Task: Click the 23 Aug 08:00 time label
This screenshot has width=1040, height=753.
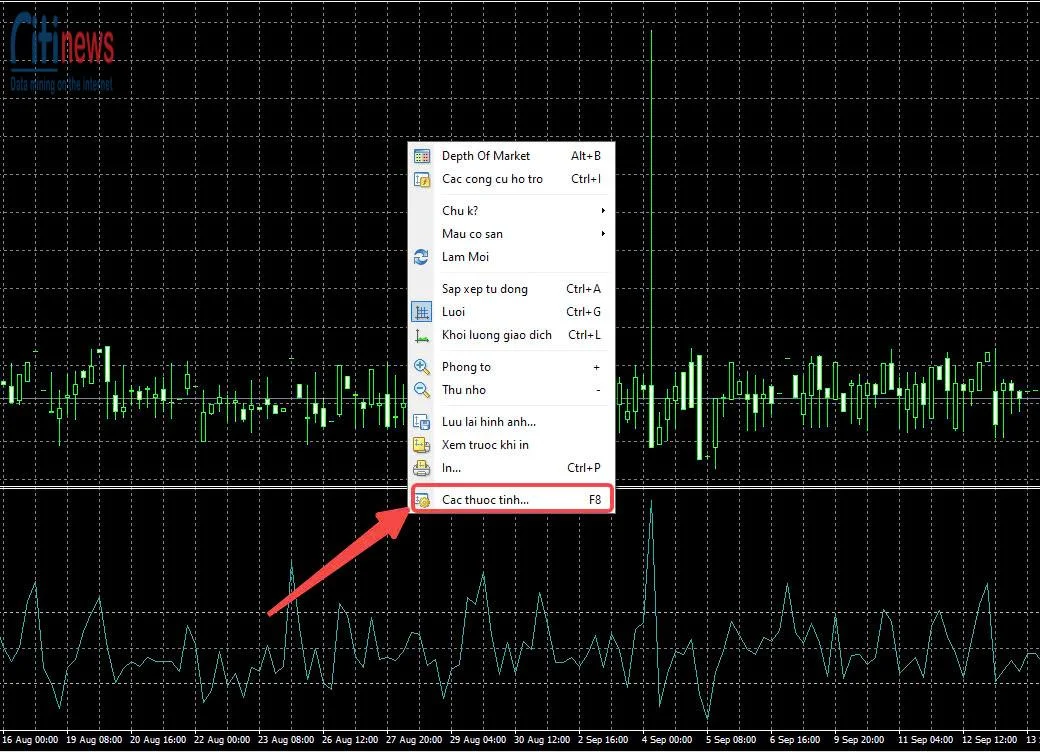Action: pos(286,740)
